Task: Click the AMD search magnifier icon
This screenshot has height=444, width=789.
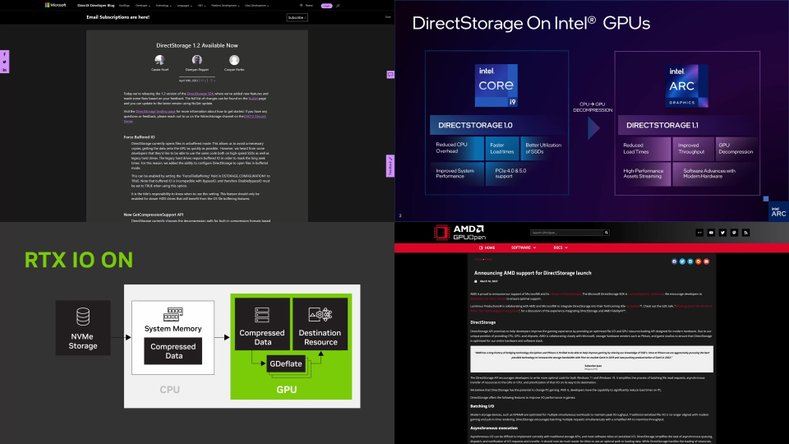Action: [606, 233]
